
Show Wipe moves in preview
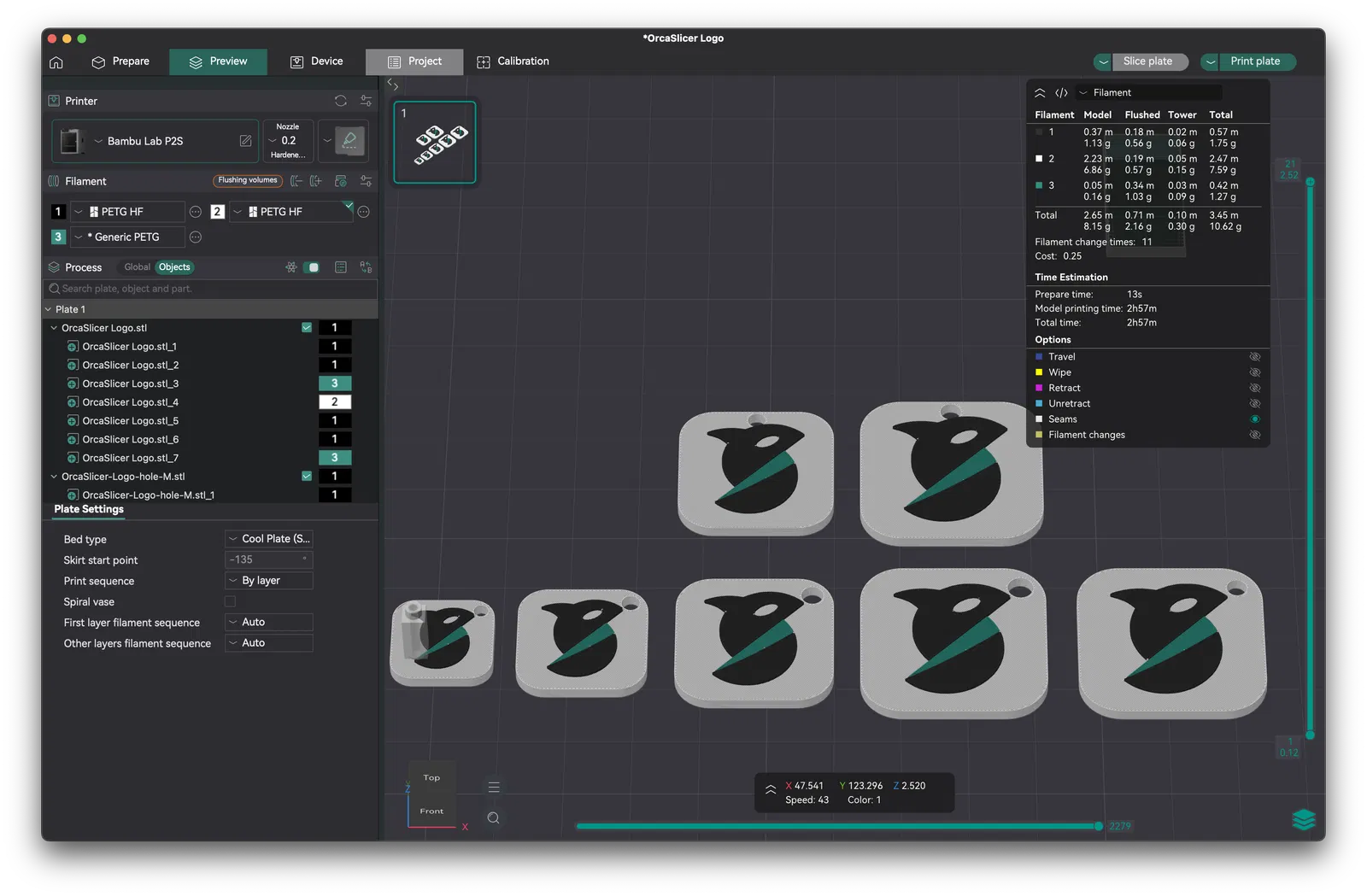1255,372
